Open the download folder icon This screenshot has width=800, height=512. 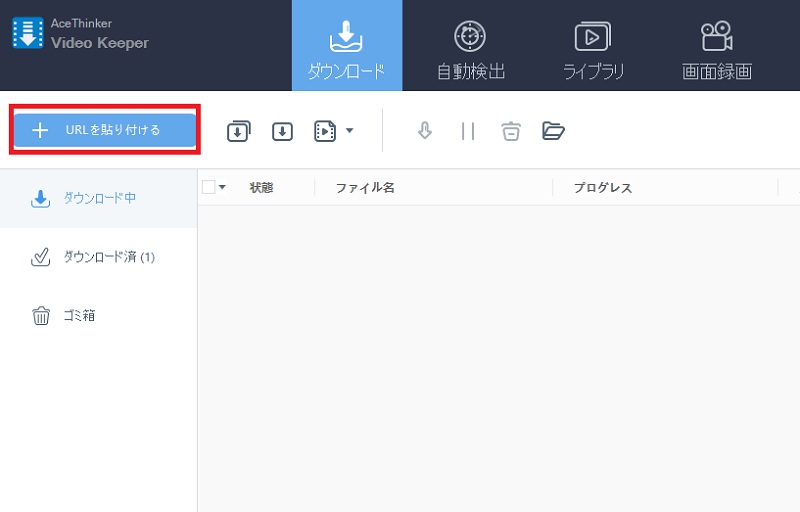[x=553, y=131]
